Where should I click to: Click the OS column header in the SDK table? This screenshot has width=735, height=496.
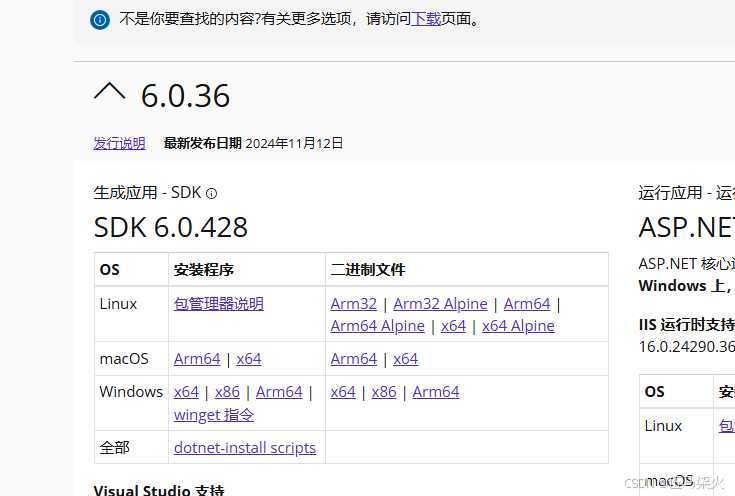(110, 270)
